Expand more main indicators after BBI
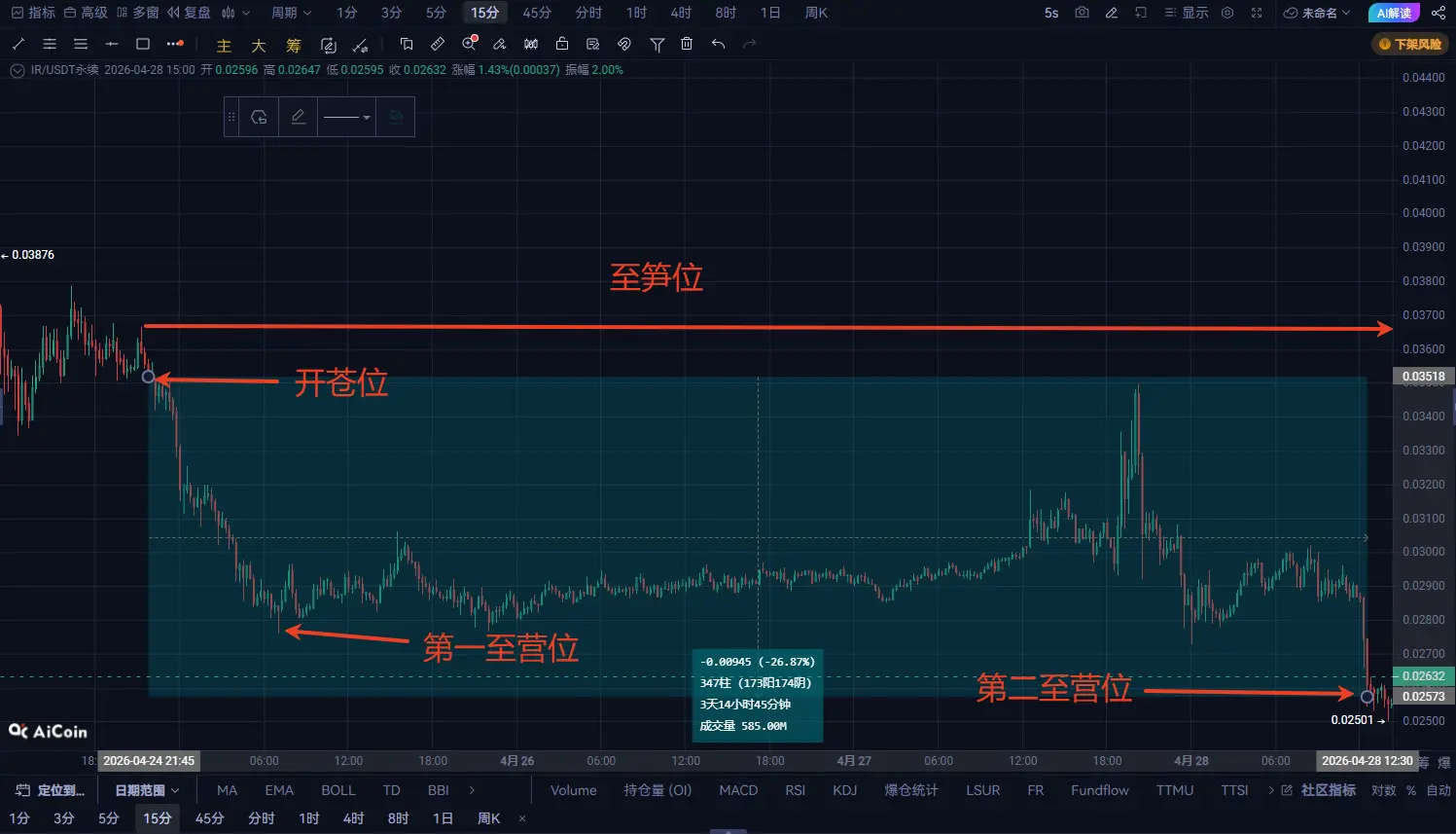Image resolution: width=1456 pixels, height=834 pixels. (x=473, y=790)
